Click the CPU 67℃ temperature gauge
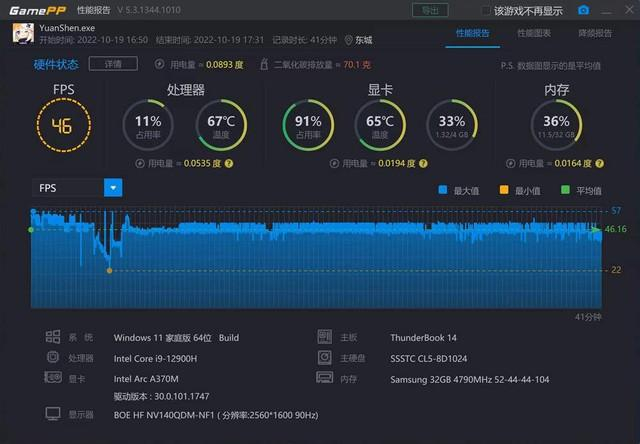Screen dimensions: 640x444 coord(221,125)
